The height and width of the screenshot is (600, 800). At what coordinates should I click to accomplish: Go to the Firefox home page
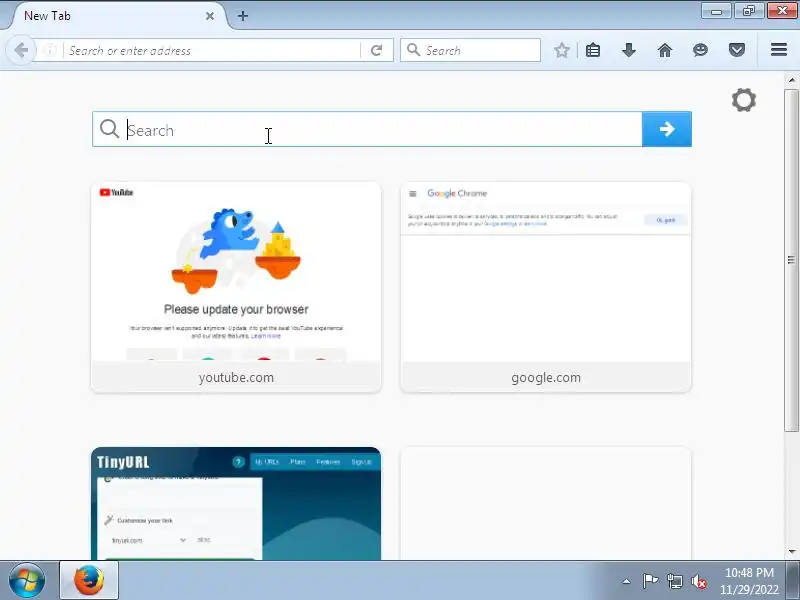click(665, 50)
